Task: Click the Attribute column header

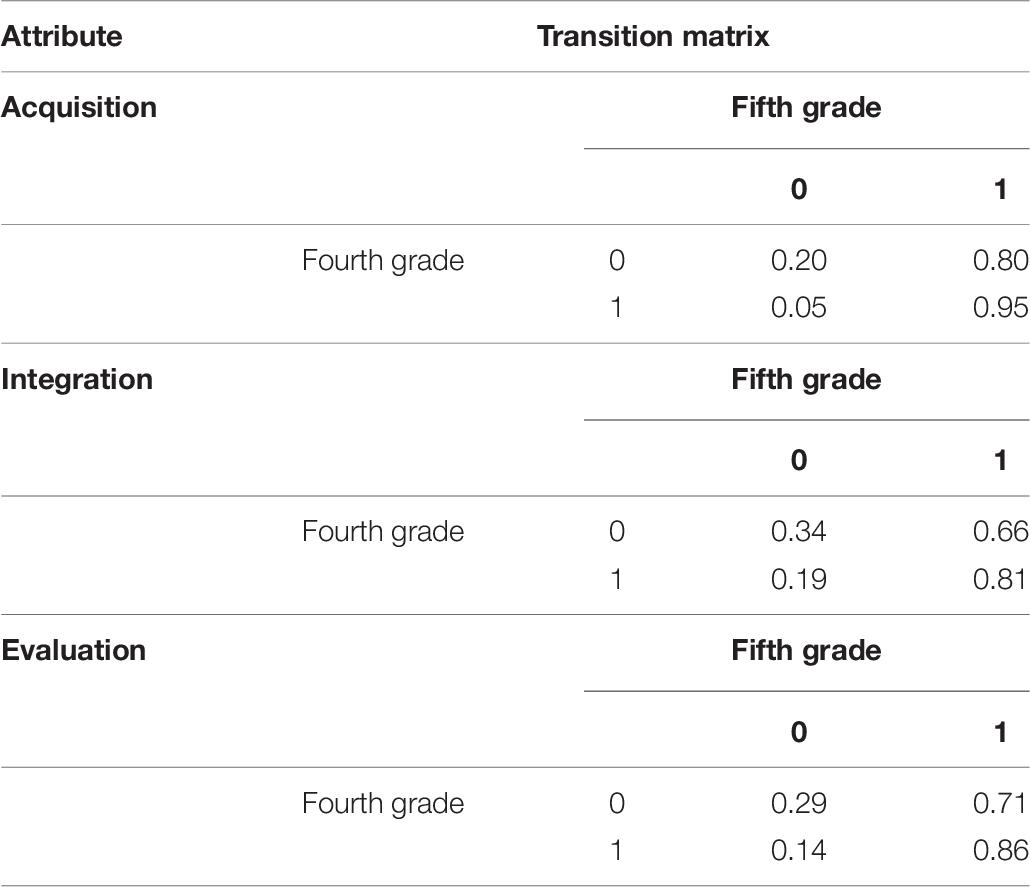Action: [x=62, y=36]
